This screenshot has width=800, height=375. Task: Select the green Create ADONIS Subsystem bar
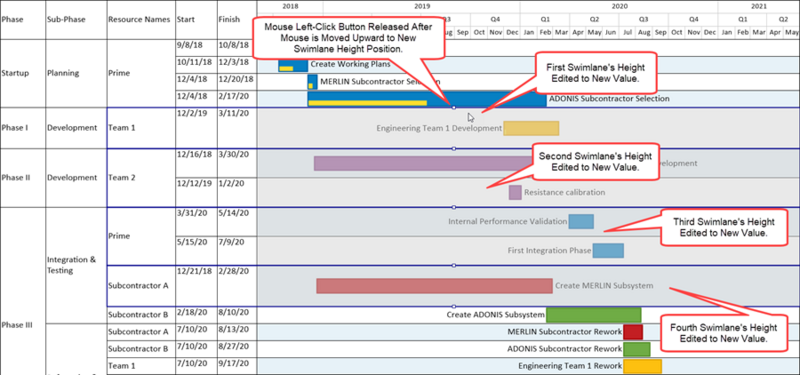[593, 315]
